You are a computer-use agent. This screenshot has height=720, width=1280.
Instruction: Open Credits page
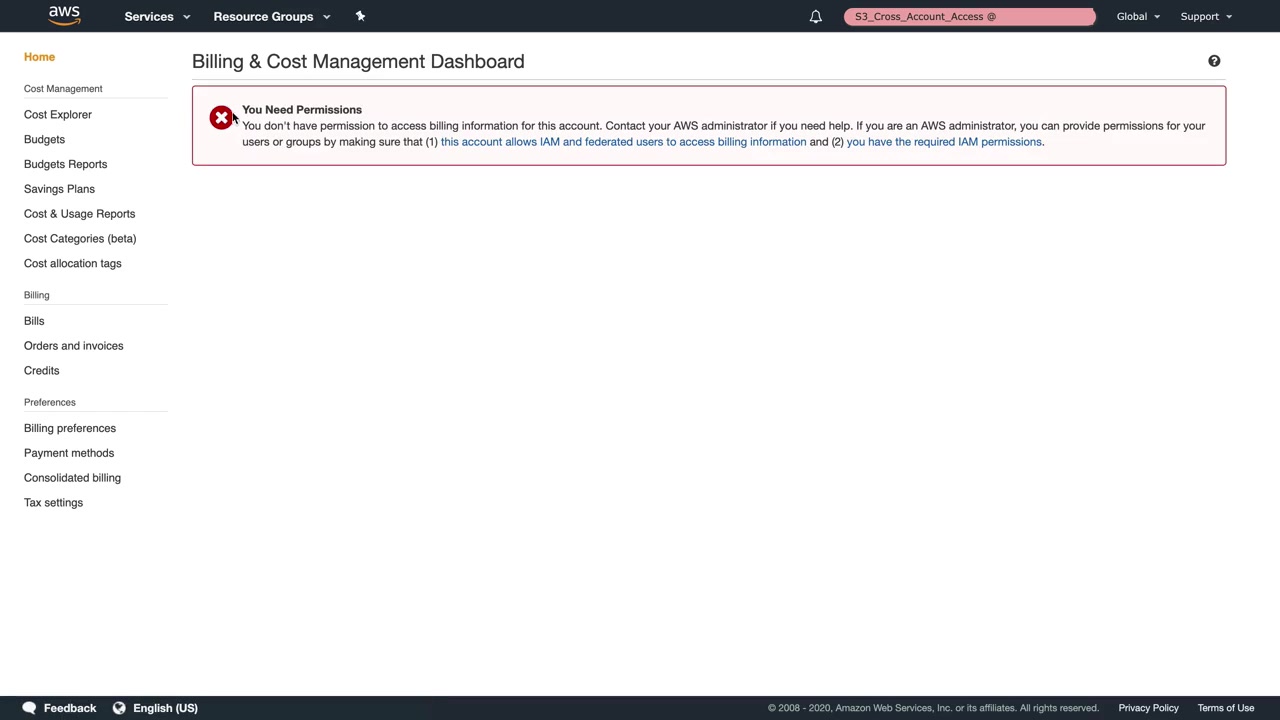41,370
